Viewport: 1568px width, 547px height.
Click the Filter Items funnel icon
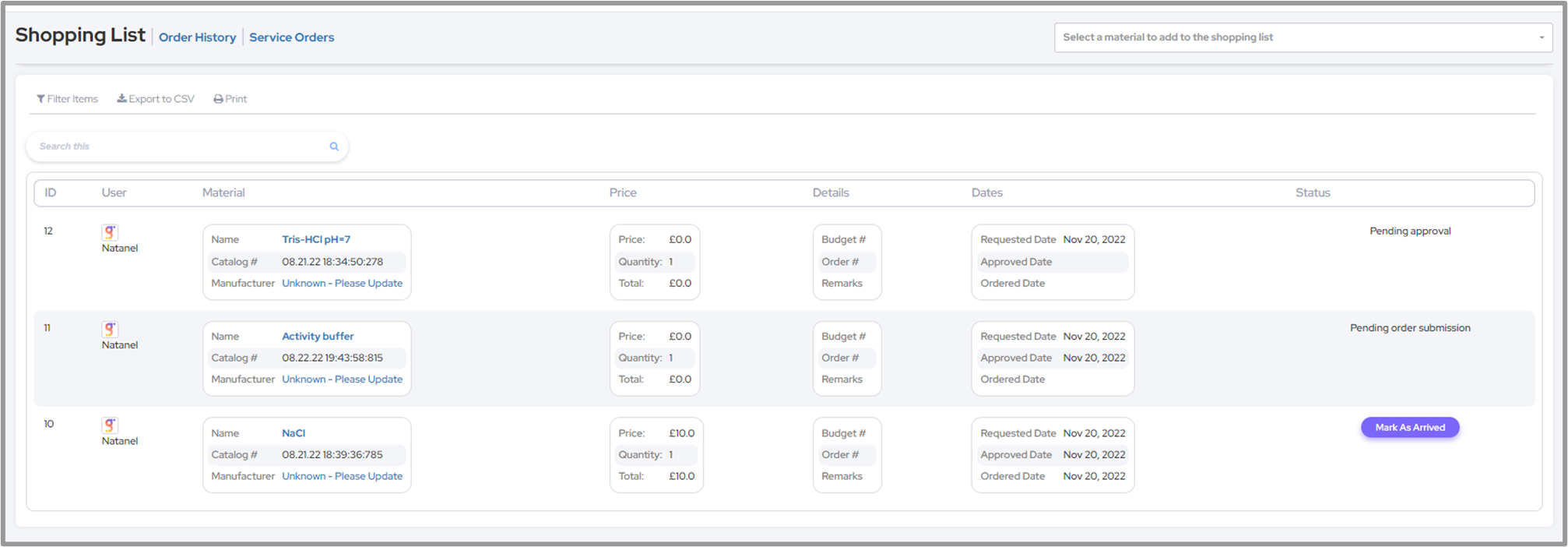(40, 99)
